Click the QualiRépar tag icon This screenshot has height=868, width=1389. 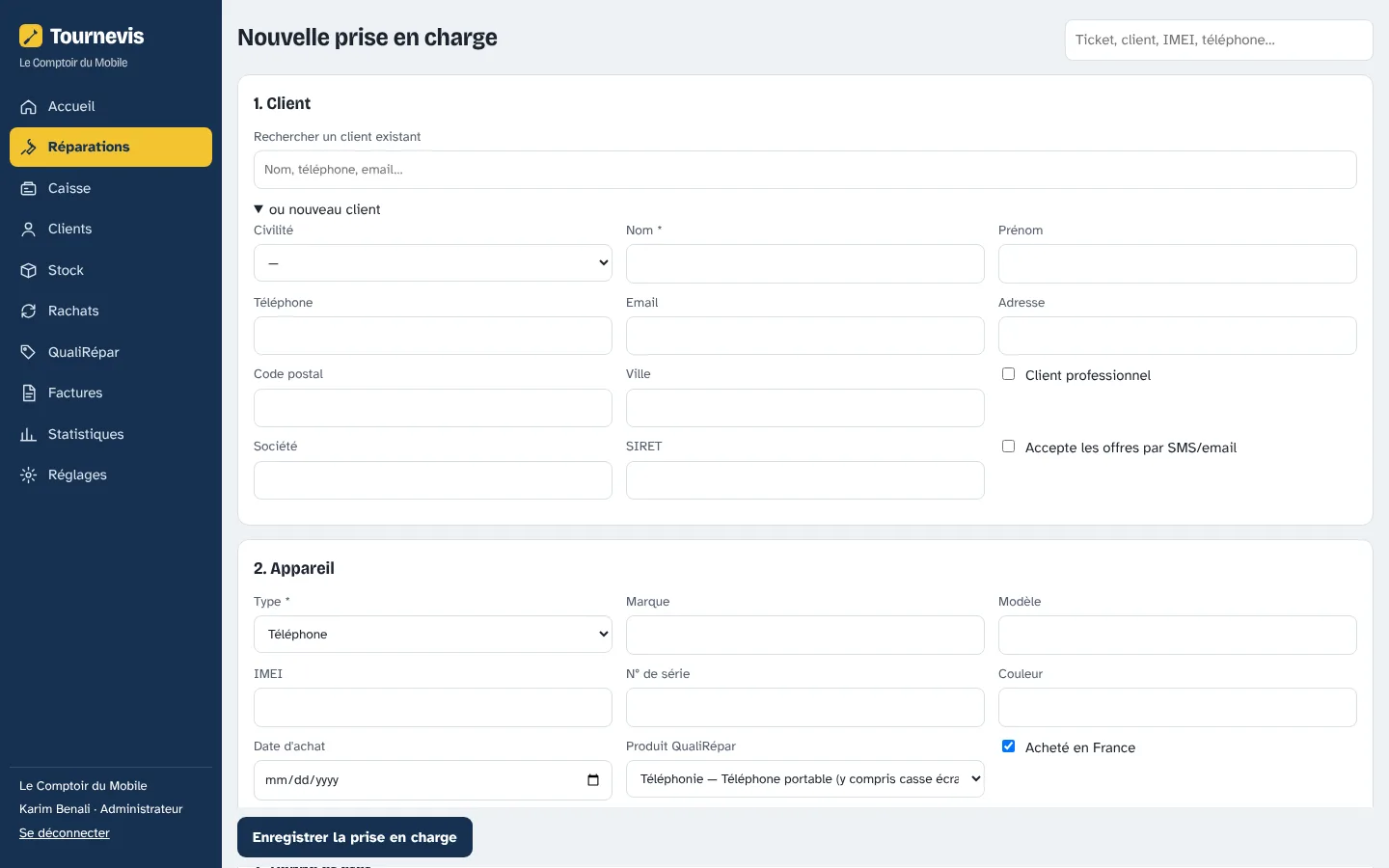[x=29, y=353]
